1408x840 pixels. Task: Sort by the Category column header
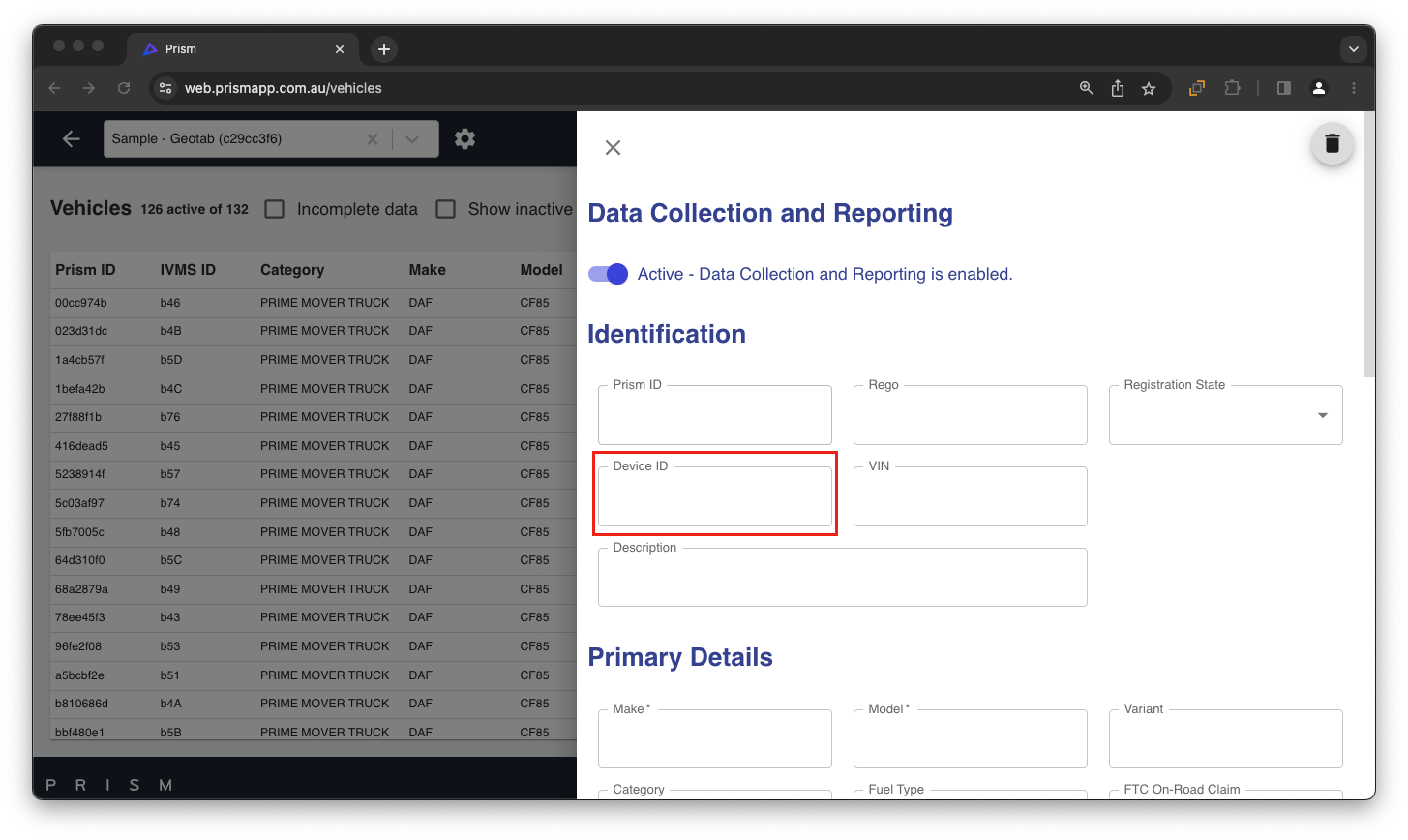[x=292, y=270]
